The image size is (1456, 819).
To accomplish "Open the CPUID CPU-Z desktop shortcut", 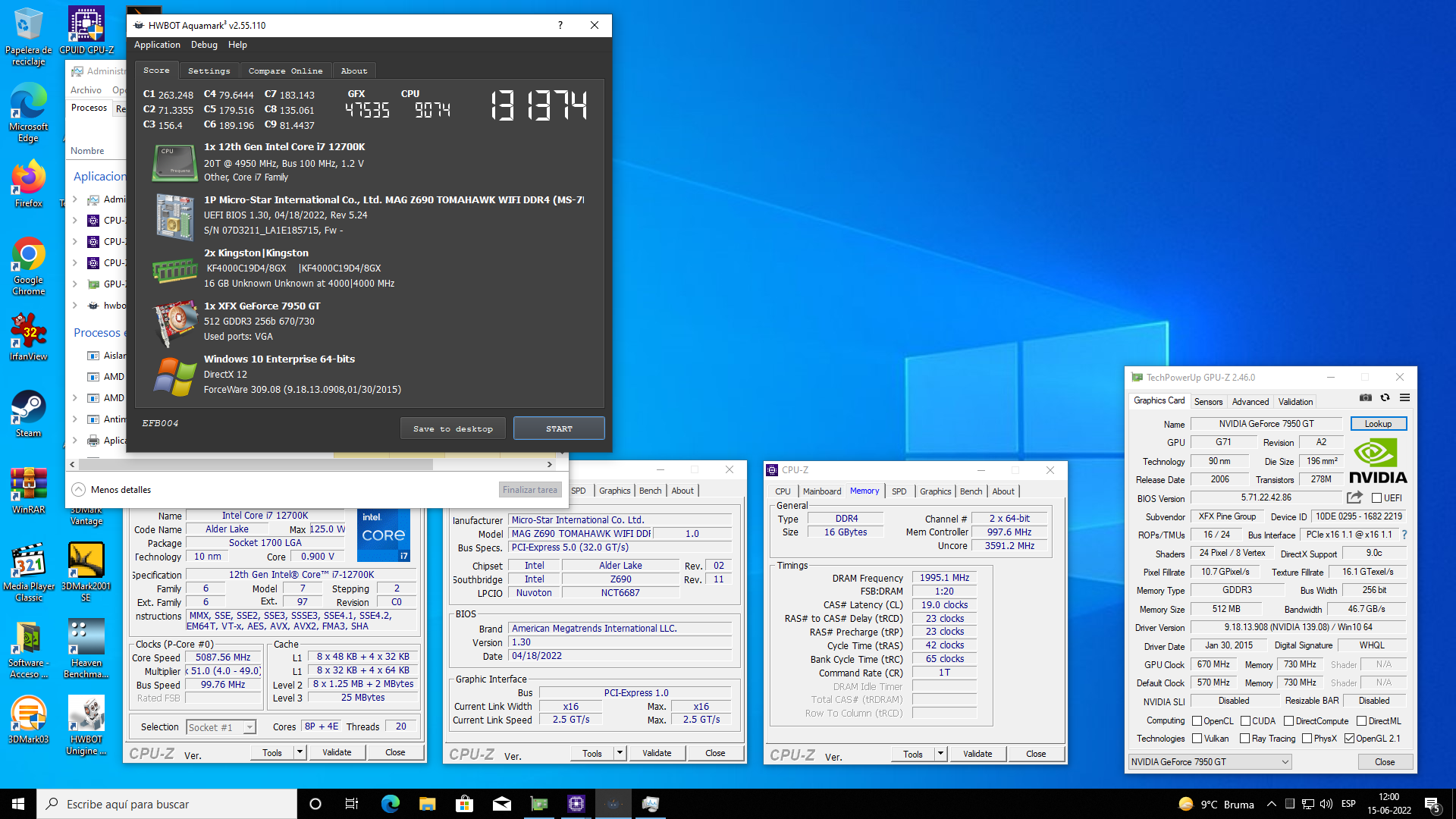I will [86, 30].
